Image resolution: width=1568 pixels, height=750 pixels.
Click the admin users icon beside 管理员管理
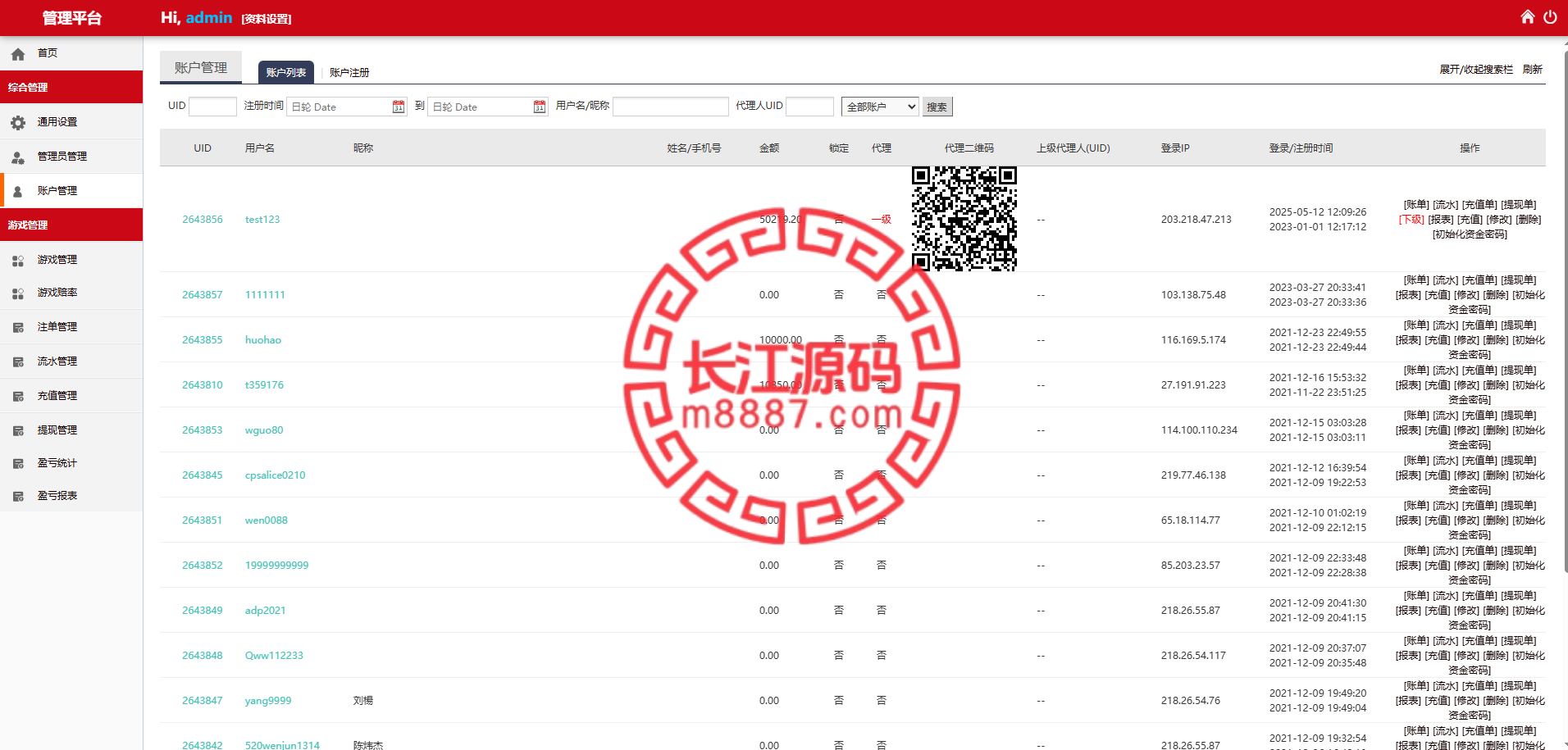18,157
